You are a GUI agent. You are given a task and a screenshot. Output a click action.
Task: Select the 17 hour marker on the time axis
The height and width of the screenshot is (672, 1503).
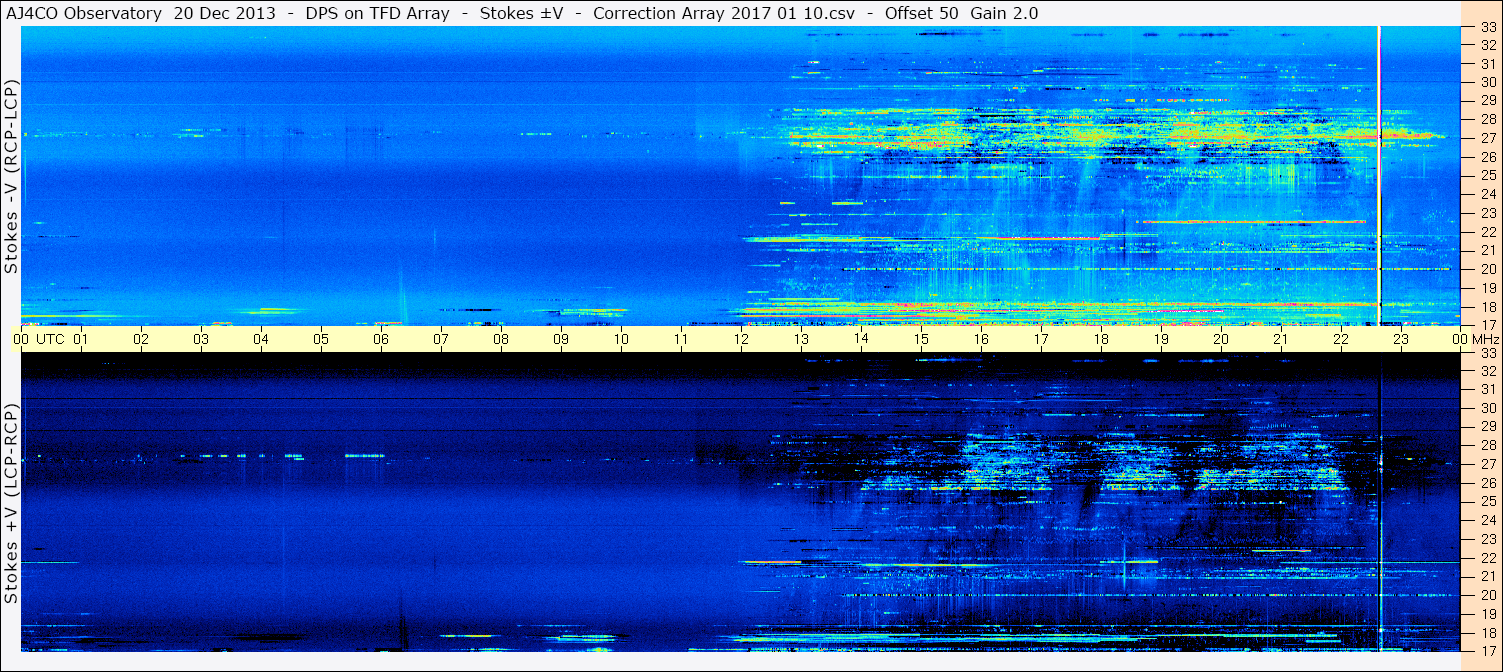point(1041,339)
